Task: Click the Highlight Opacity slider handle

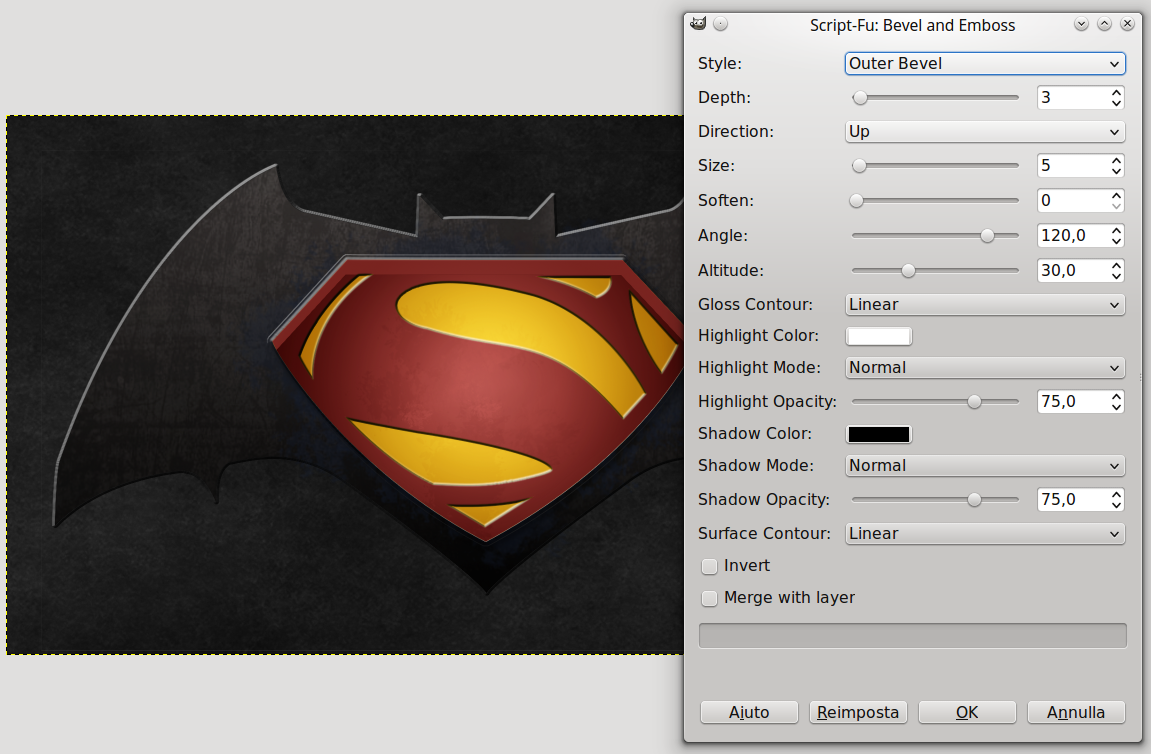Action: 974,402
